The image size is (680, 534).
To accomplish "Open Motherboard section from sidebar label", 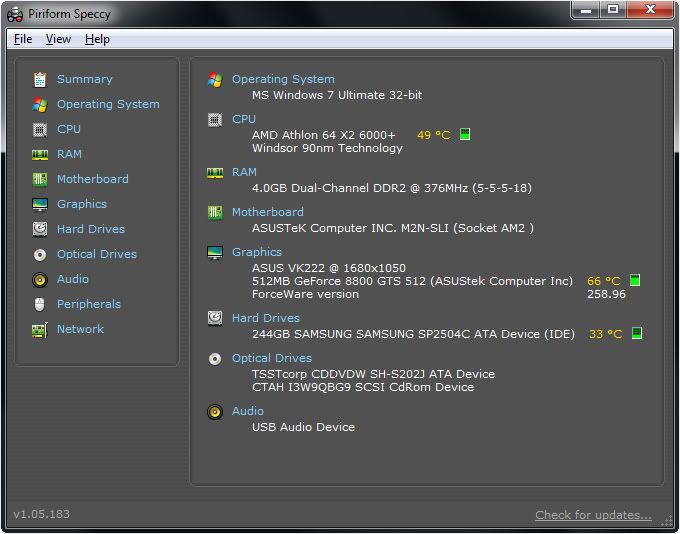I will pyautogui.click(x=93, y=179).
